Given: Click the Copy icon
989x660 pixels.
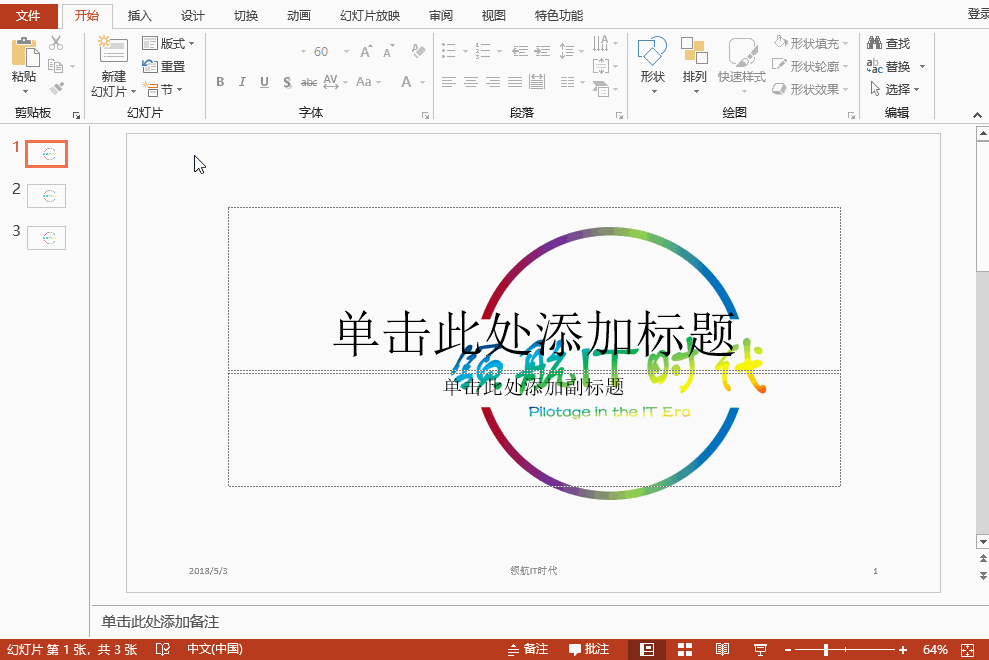Looking at the screenshot, I should click(56, 66).
